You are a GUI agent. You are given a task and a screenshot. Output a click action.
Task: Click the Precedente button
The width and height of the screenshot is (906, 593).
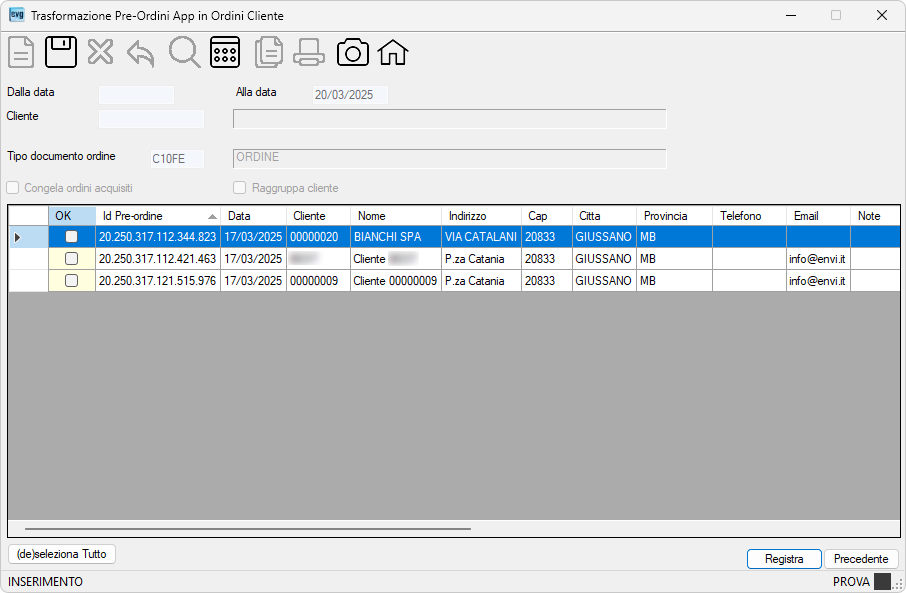(861, 559)
